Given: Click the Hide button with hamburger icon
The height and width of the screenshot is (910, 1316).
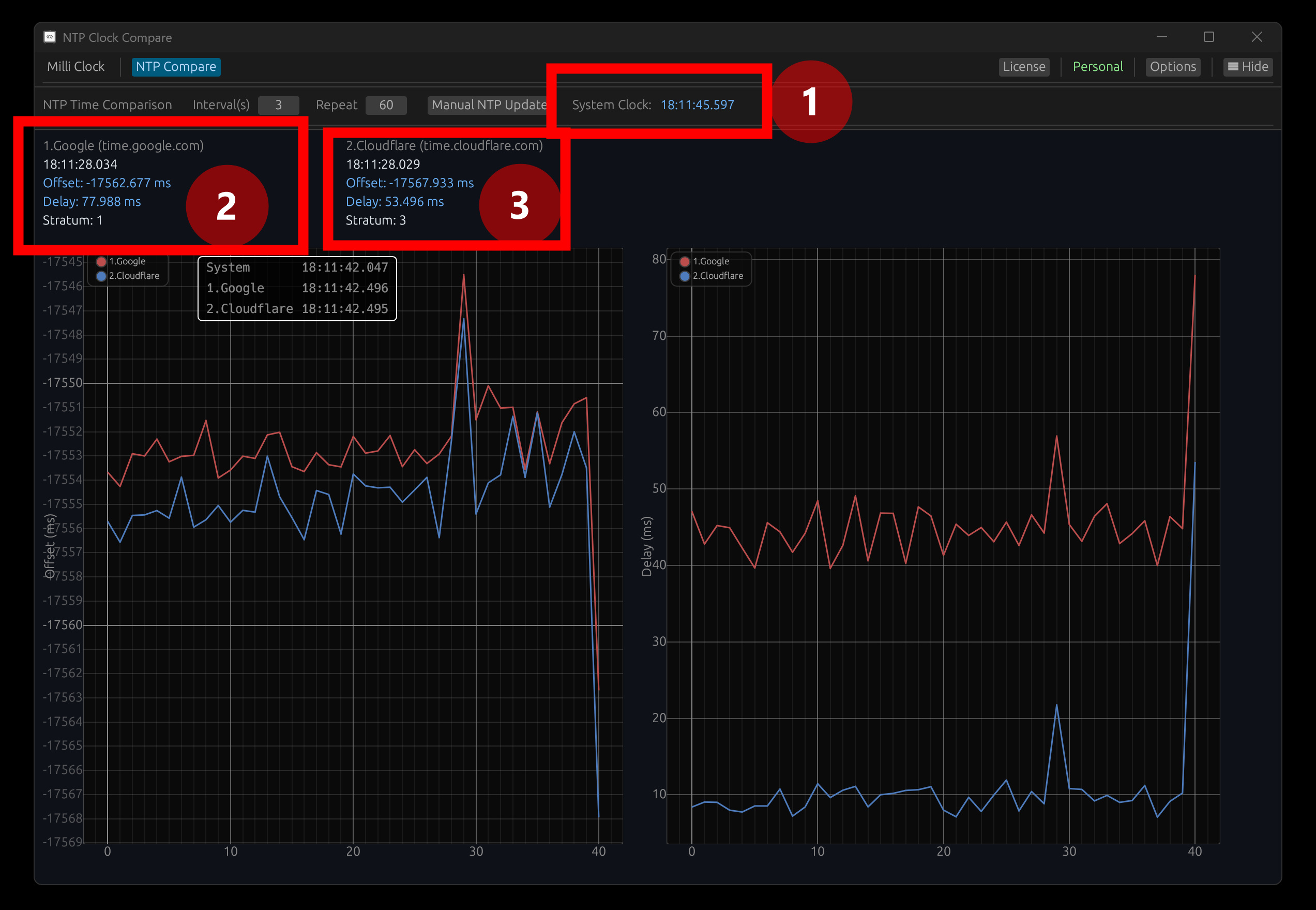Looking at the screenshot, I should point(1248,67).
